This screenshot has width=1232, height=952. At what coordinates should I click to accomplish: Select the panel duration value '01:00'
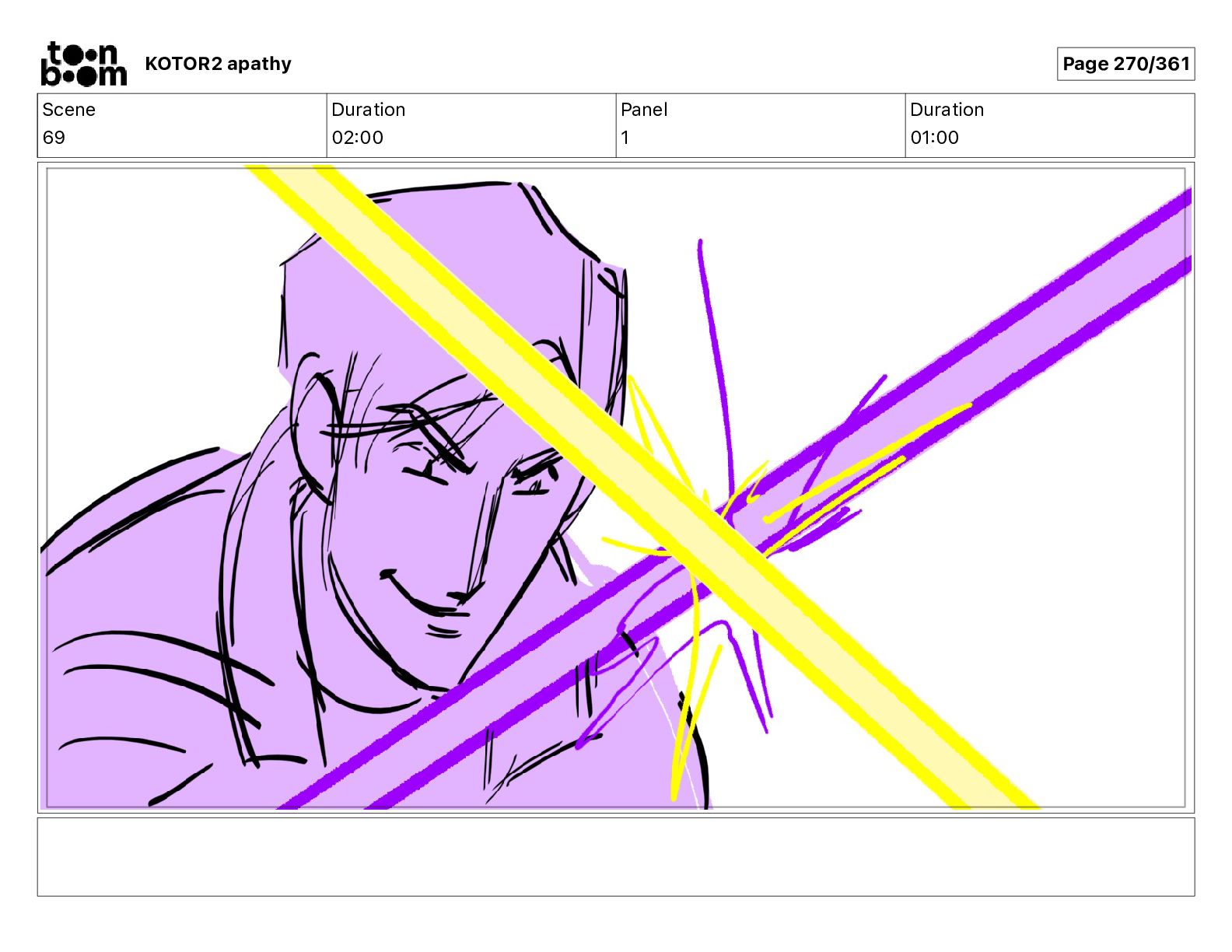[x=935, y=138]
